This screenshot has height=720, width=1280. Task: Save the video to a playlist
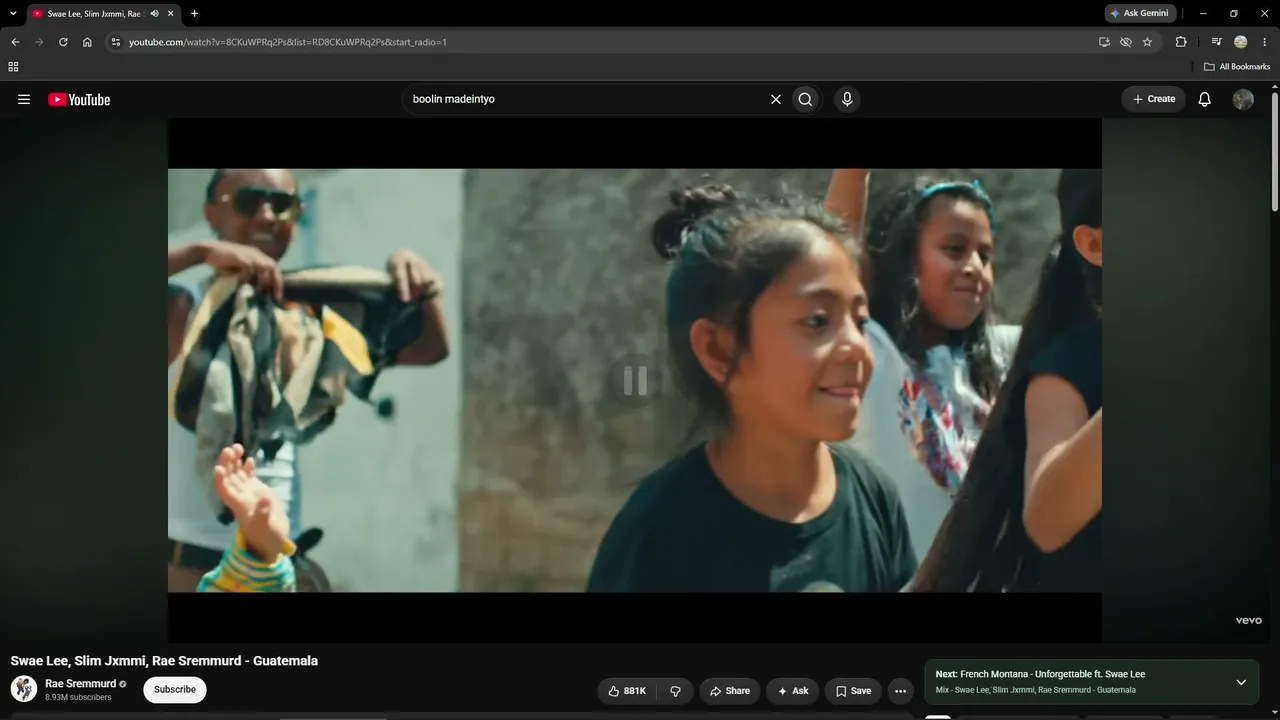(853, 691)
